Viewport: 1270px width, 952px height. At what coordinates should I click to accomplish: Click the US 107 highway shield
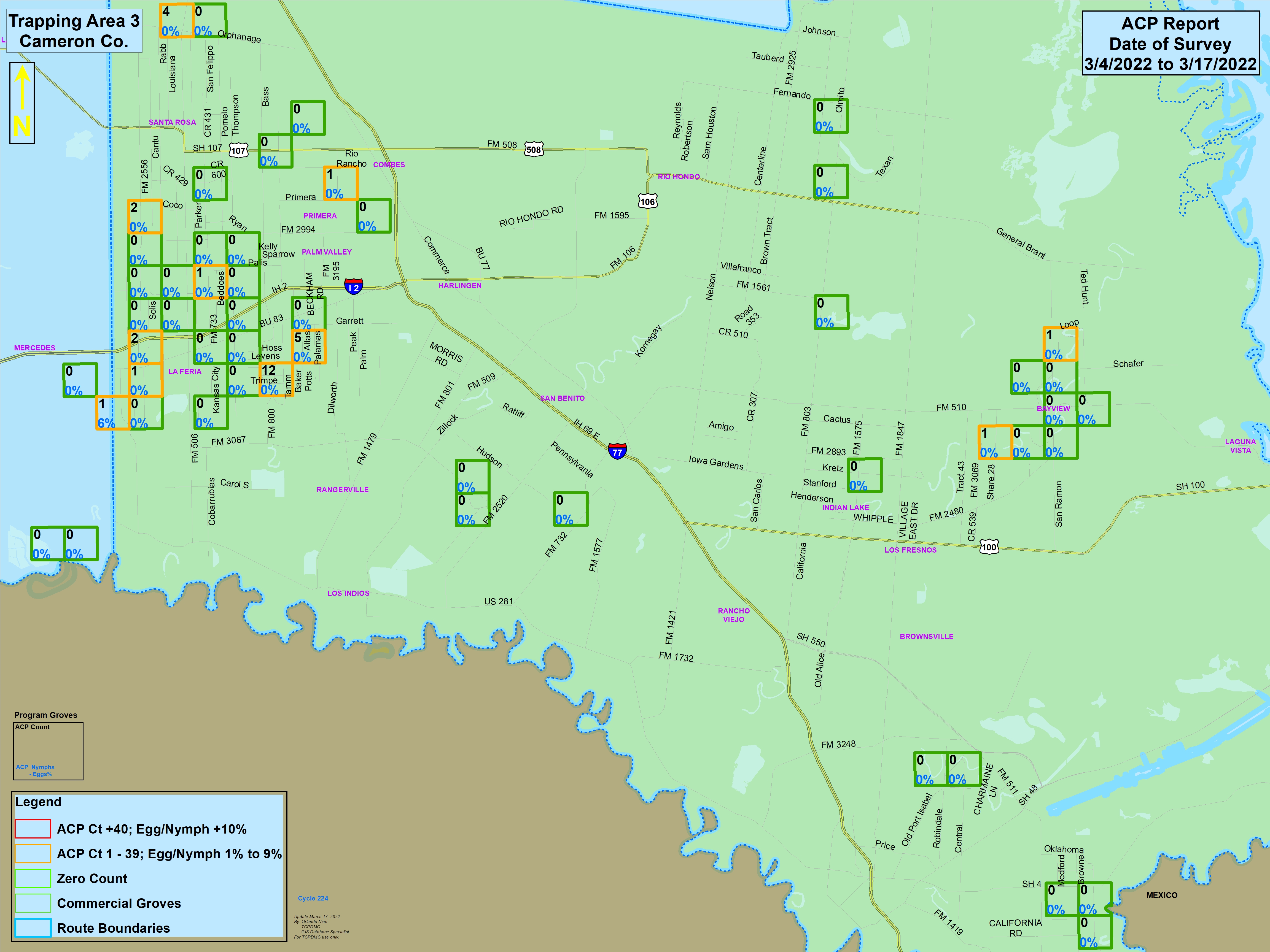coord(238,151)
